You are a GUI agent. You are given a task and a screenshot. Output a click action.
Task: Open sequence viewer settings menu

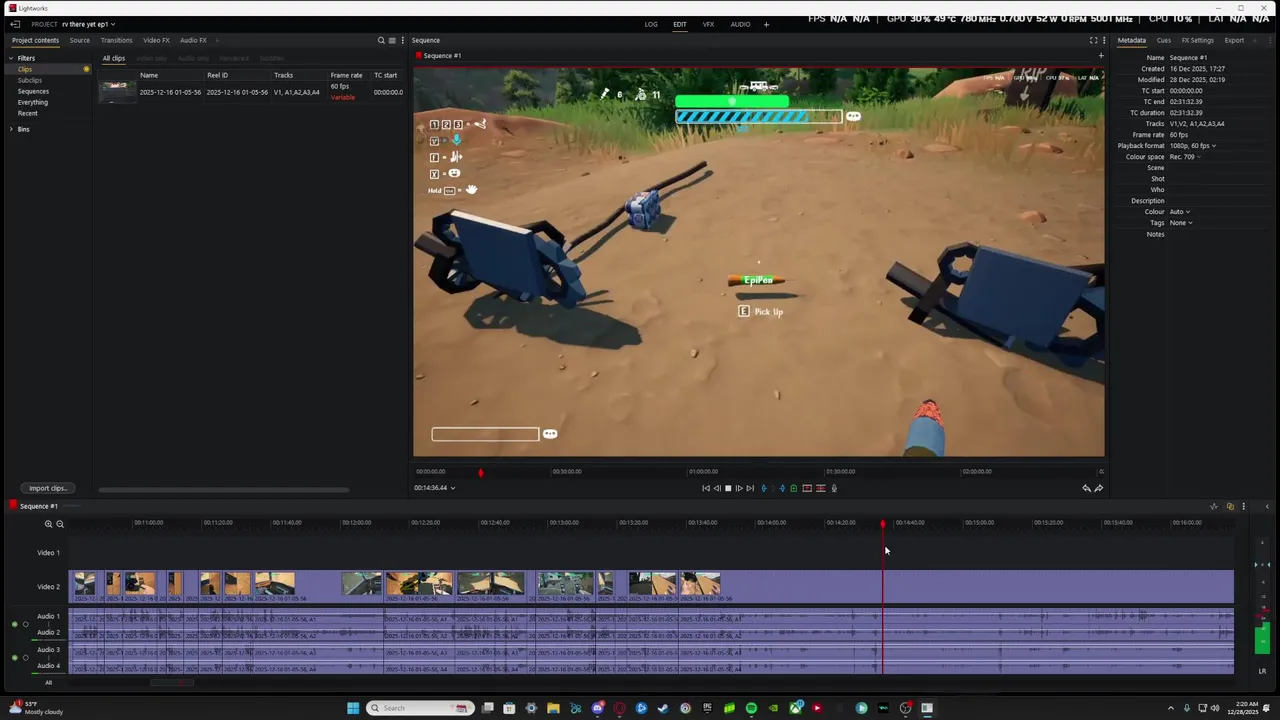(x=1103, y=40)
